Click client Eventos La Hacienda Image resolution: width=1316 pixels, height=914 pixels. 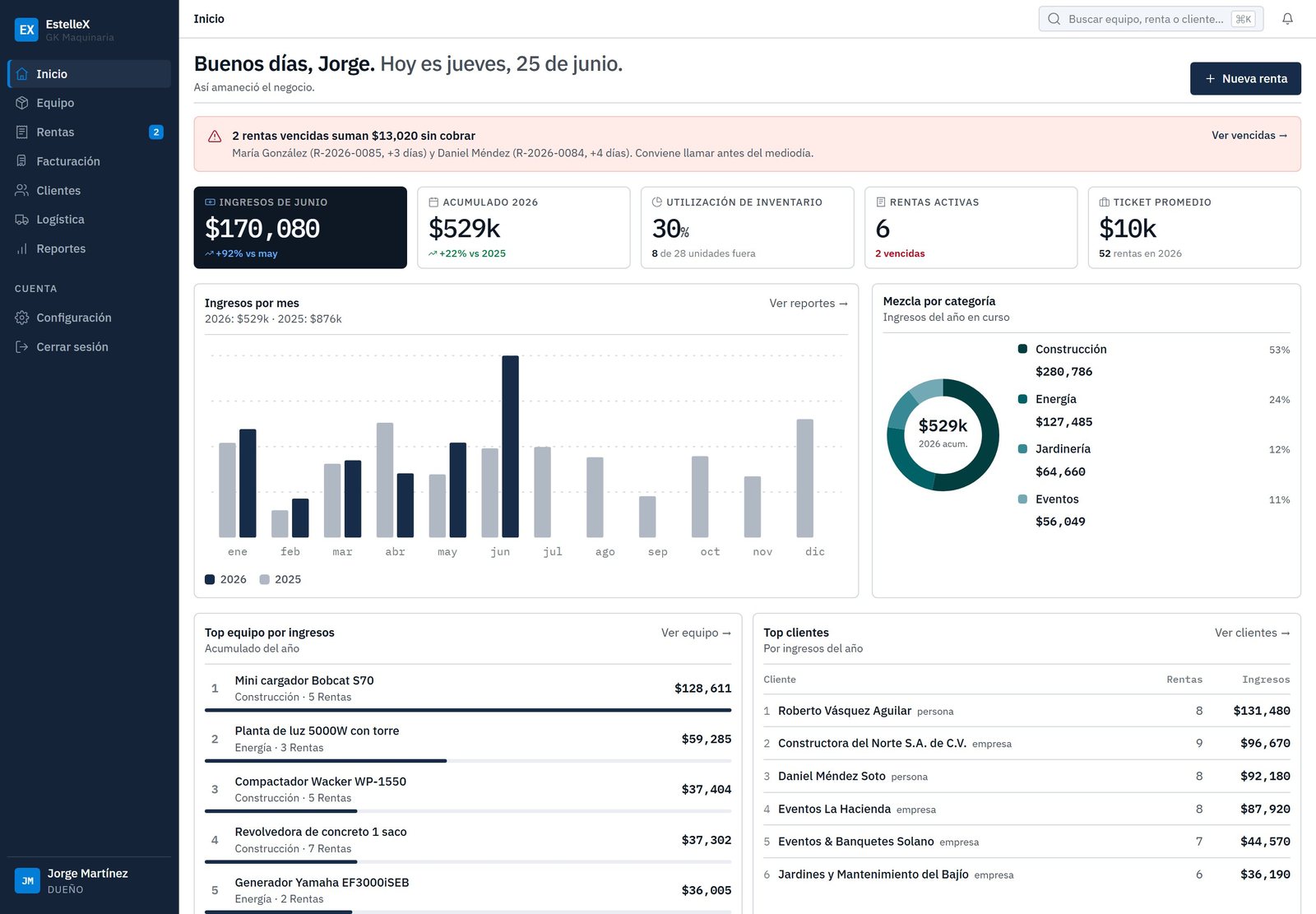point(834,810)
